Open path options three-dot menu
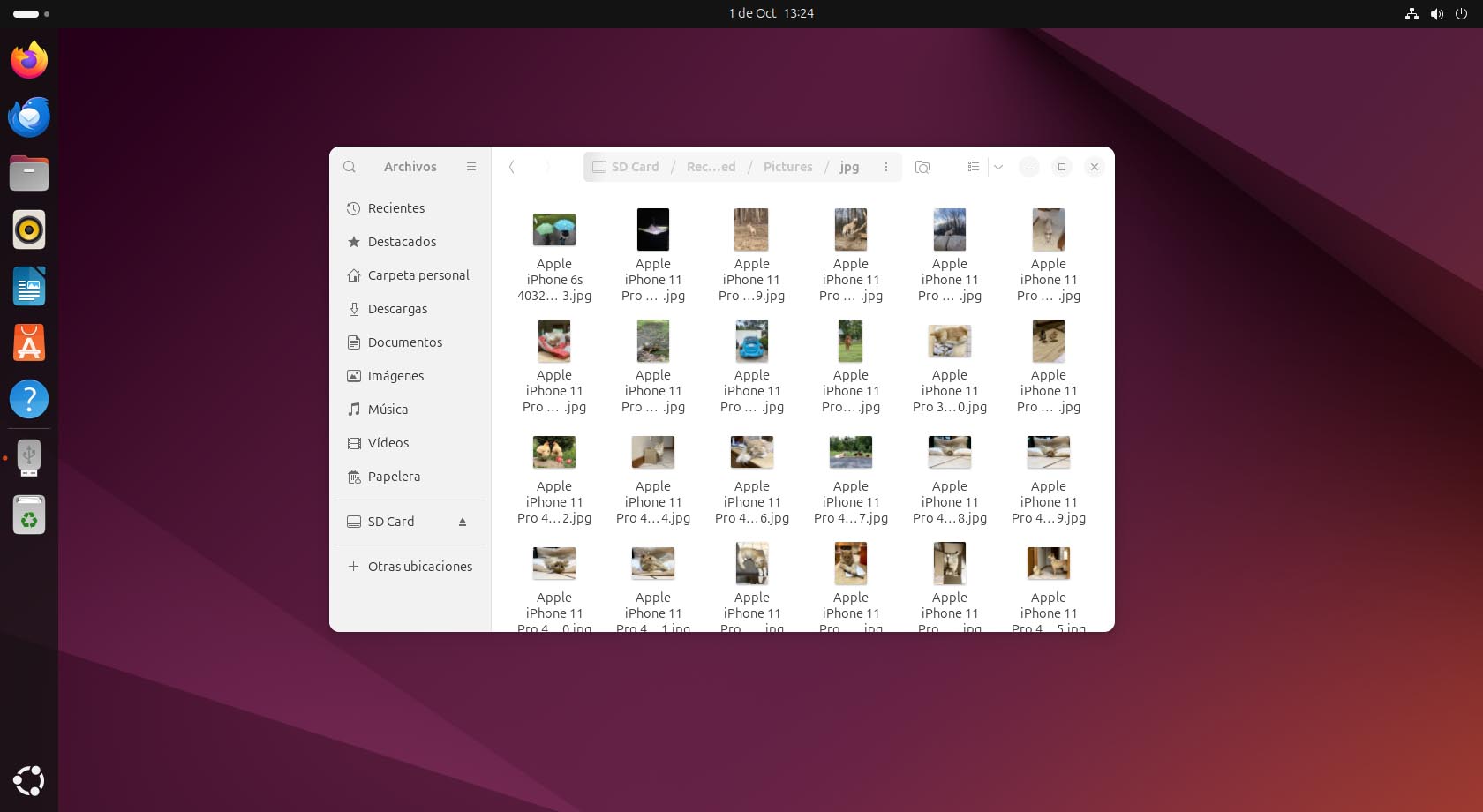Screen dimensions: 1483x812 [886, 167]
